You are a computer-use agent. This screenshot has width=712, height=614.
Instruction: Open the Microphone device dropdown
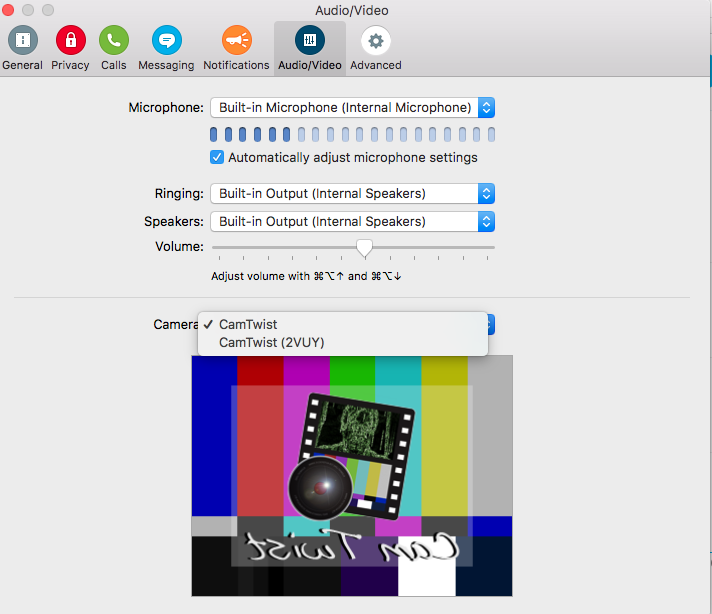tap(352, 108)
